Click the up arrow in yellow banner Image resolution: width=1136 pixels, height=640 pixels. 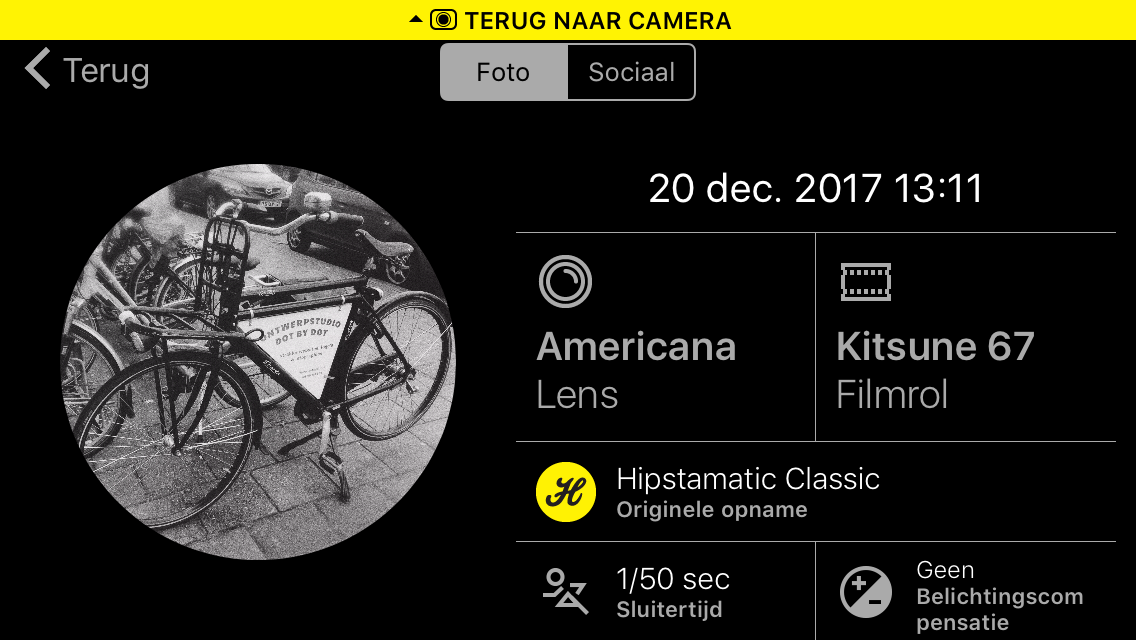[416, 19]
